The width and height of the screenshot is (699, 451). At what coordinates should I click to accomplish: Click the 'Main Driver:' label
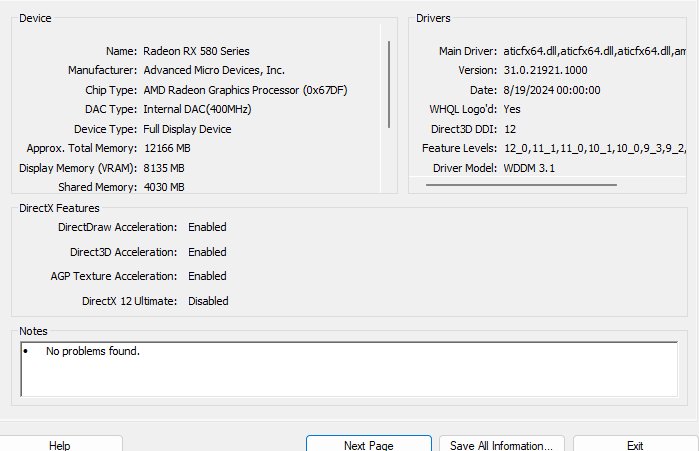[x=468, y=51]
